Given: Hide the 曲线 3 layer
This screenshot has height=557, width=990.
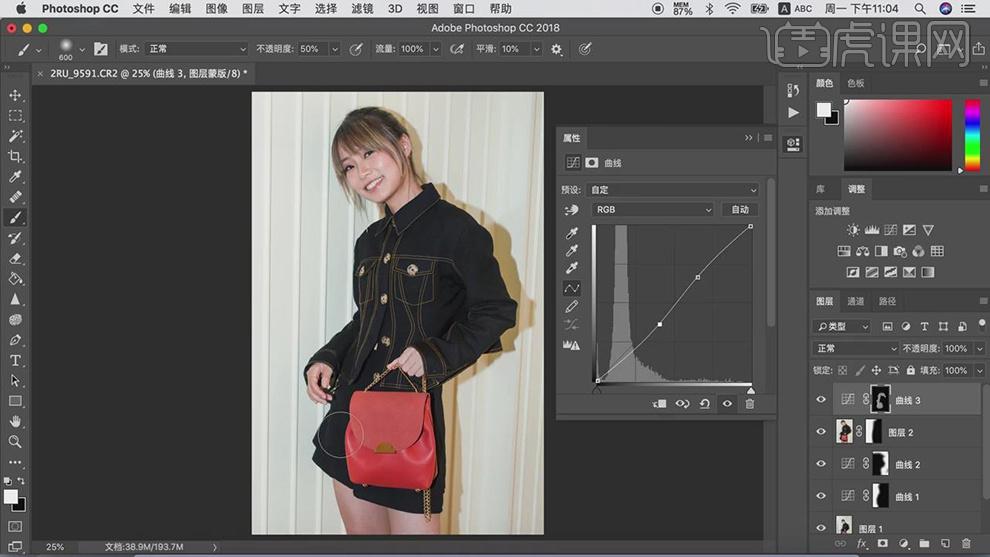Looking at the screenshot, I should pos(821,400).
